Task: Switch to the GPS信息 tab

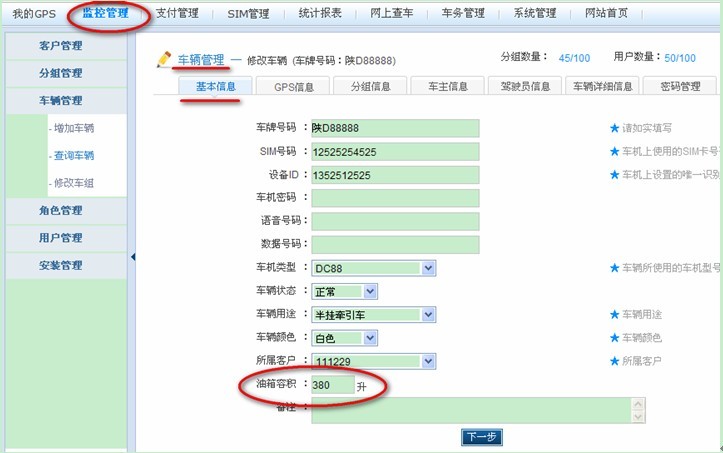Action: [293, 87]
